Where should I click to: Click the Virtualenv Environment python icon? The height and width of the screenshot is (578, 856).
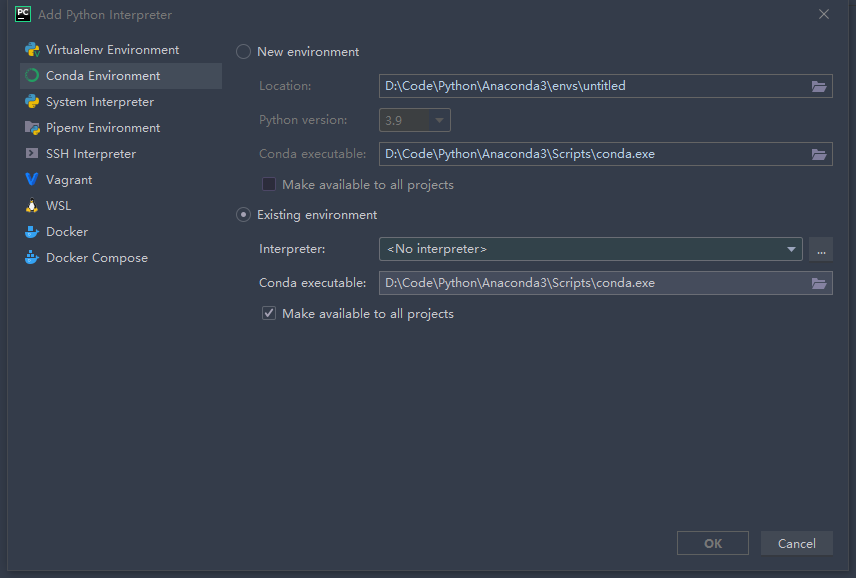32,50
